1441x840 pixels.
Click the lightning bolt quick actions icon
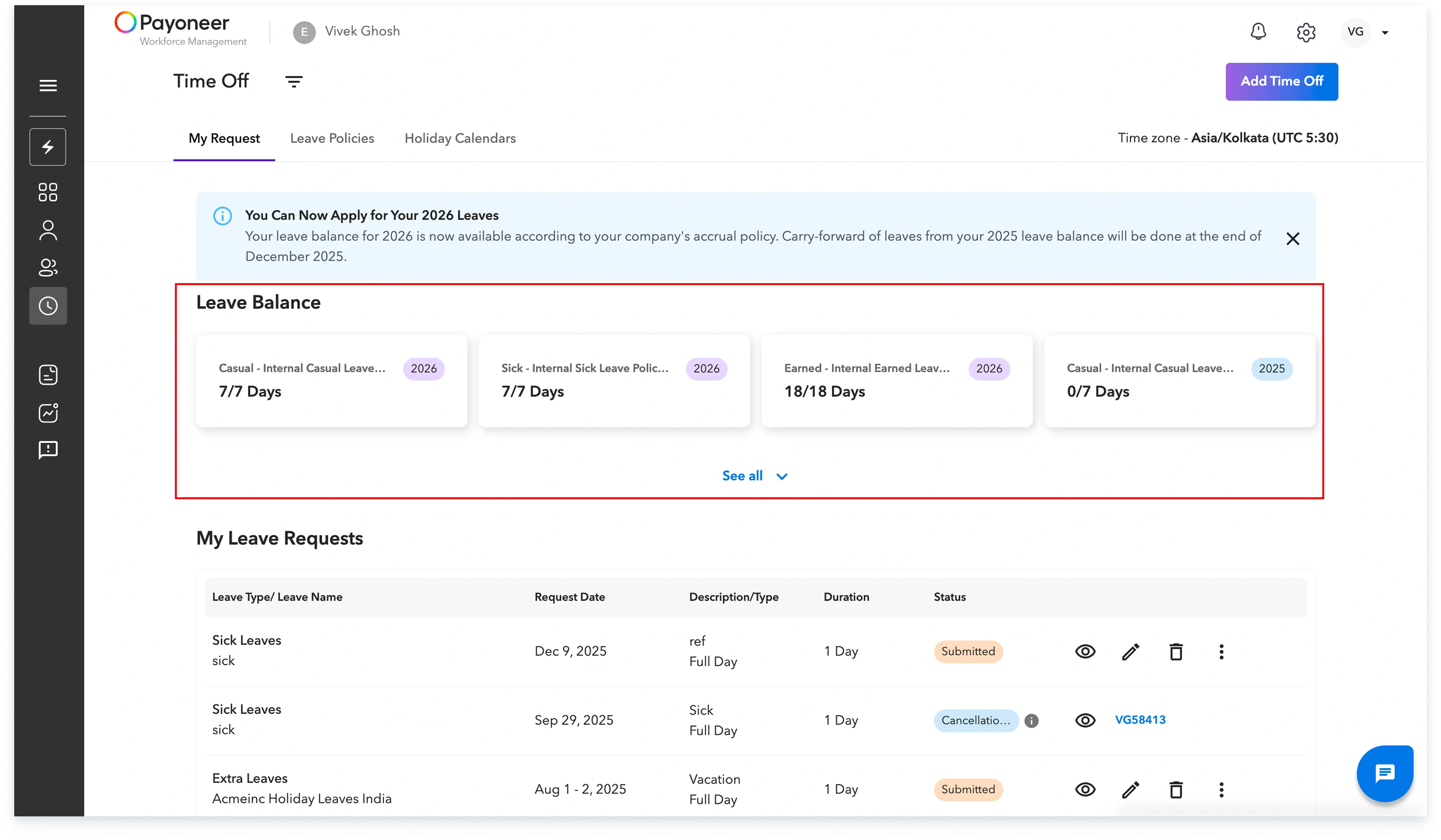click(x=48, y=147)
